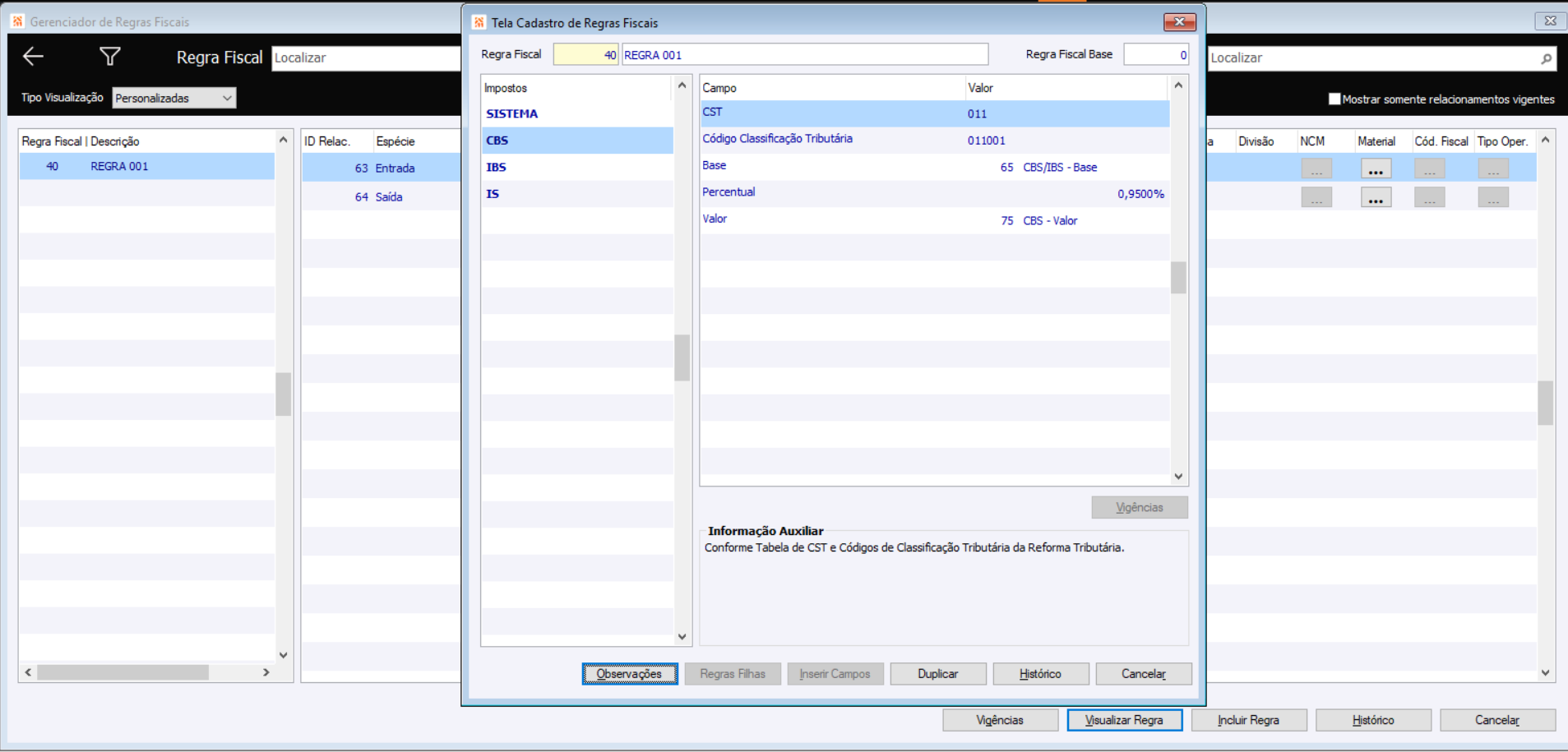Click Tipo Oper. ellipsis button in Entrada row
The height and width of the screenshot is (752, 1568).
pyautogui.click(x=1493, y=169)
